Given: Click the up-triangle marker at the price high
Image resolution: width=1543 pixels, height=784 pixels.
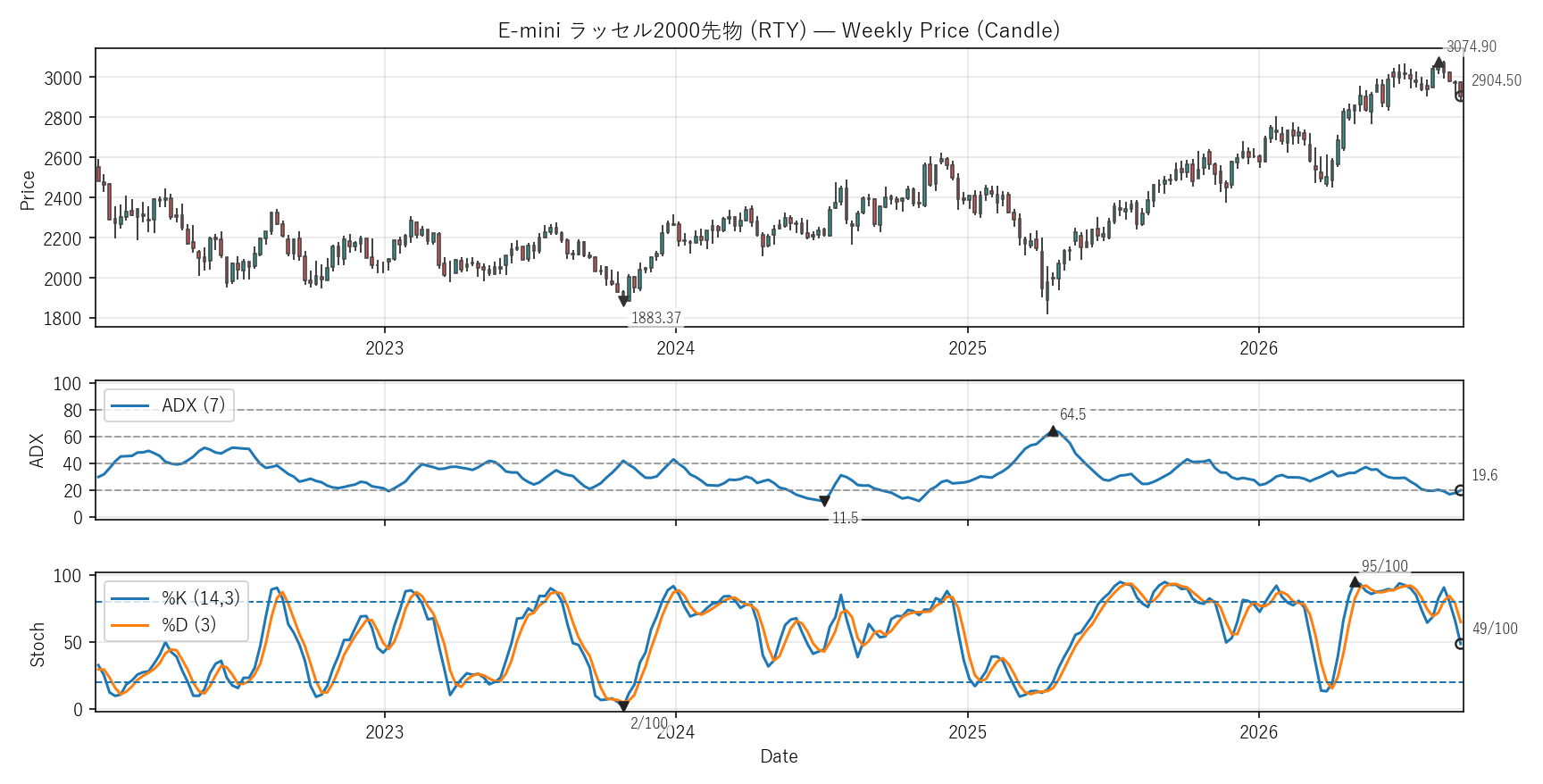Looking at the screenshot, I should [x=1438, y=63].
